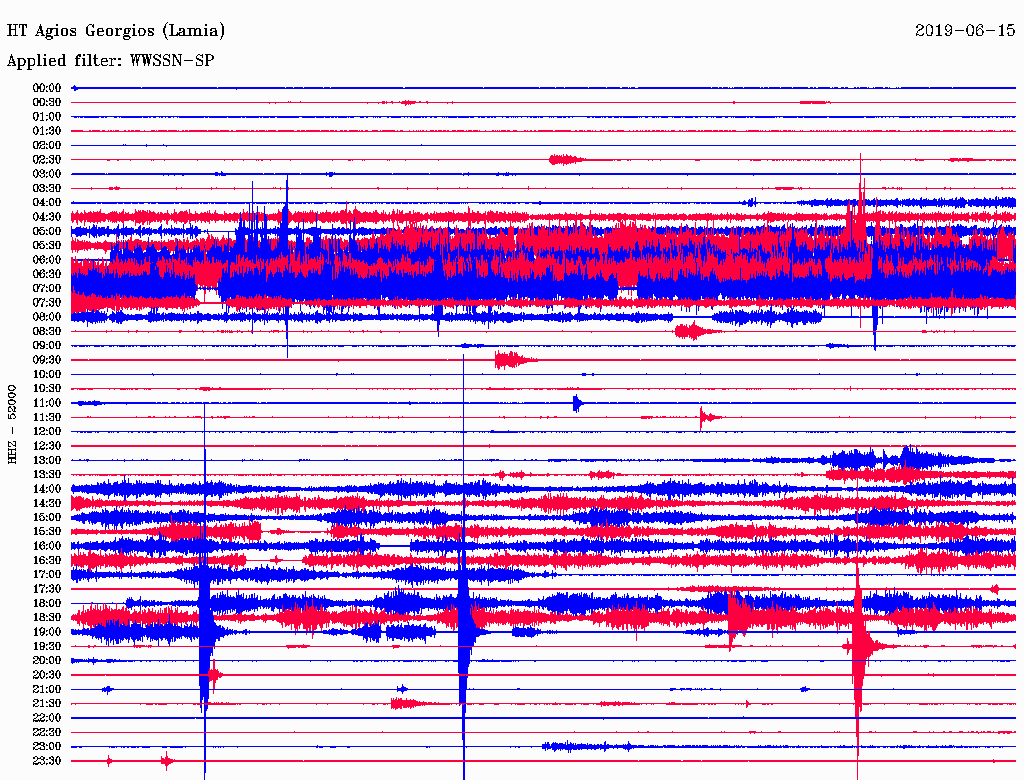This screenshot has height=780, width=1024.
Task: Select the 02:30 time label
Action: [47, 160]
